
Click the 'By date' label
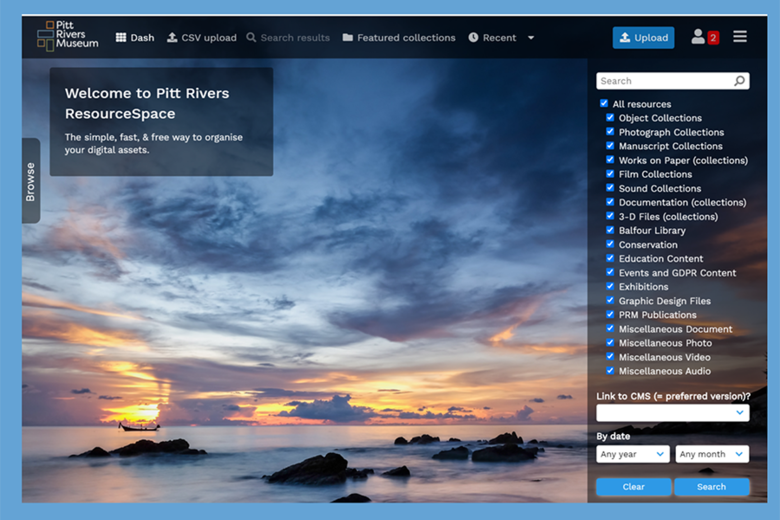[x=613, y=436]
